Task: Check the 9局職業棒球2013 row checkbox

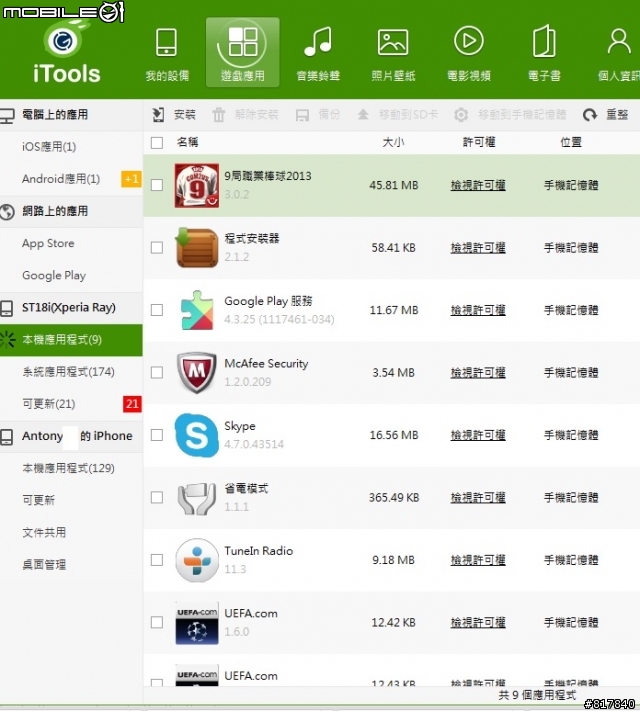Action: (157, 185)
